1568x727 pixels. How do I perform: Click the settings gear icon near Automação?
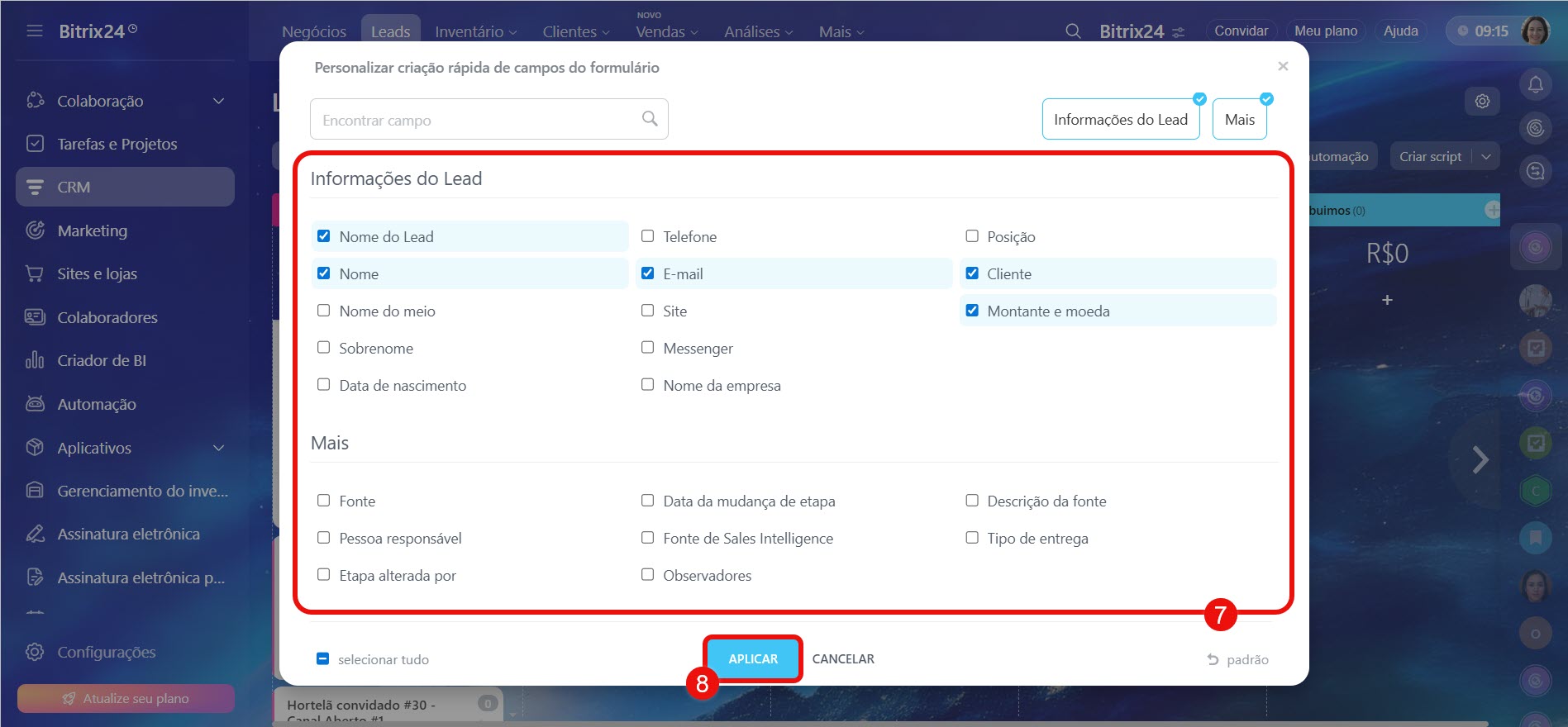pyautogui.click(x=1482, y=101)
